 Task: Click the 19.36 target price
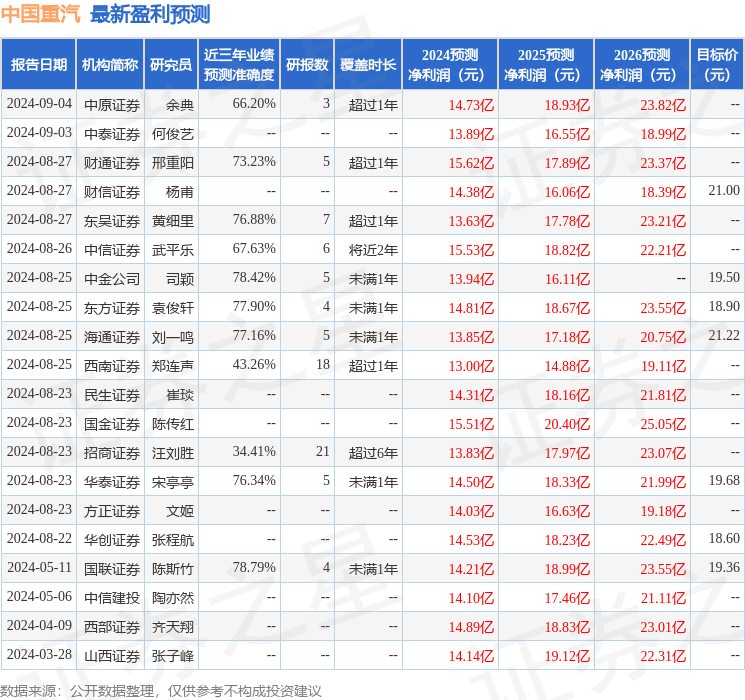coord(724,567)
